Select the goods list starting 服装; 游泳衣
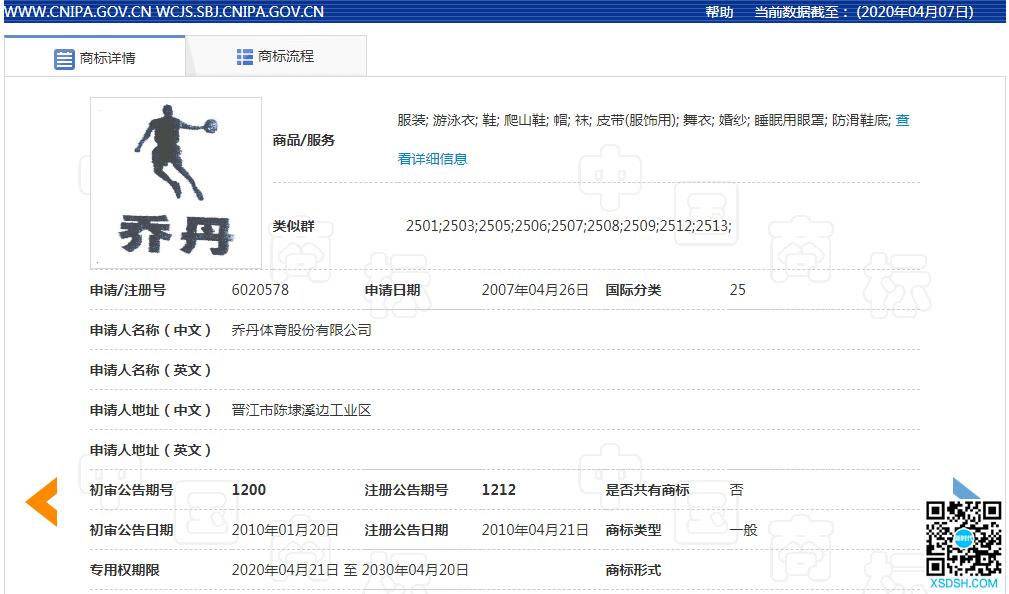 (x=644, y=120)
